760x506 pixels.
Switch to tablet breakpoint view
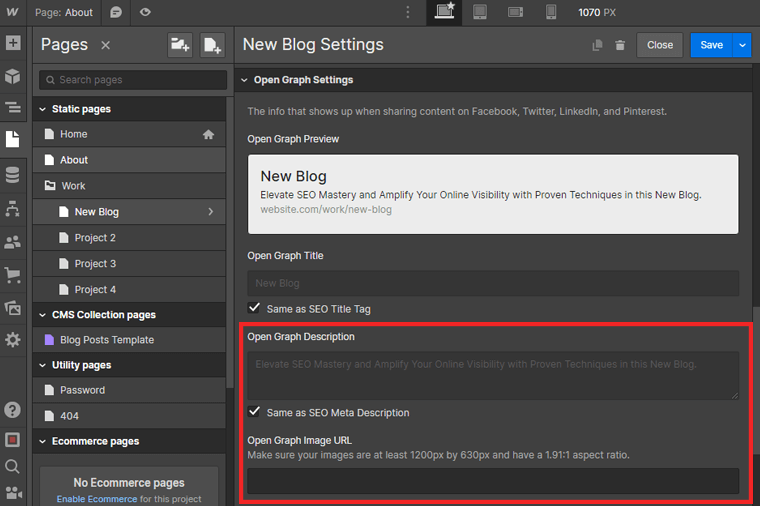(x=480, y=12)
